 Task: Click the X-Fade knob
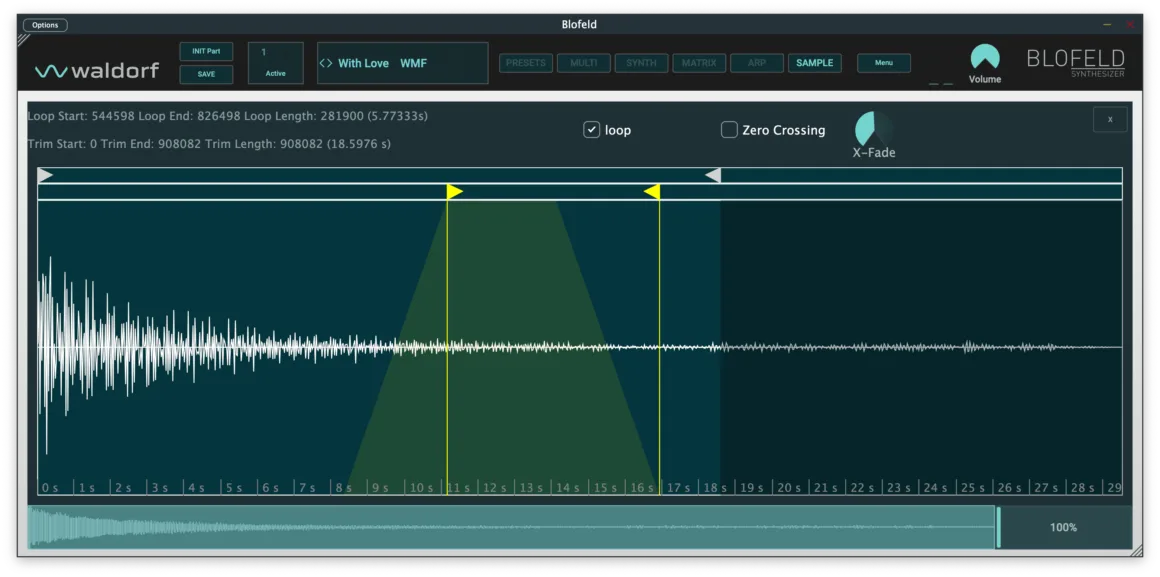pyautogui.click(x=873, y=128)
